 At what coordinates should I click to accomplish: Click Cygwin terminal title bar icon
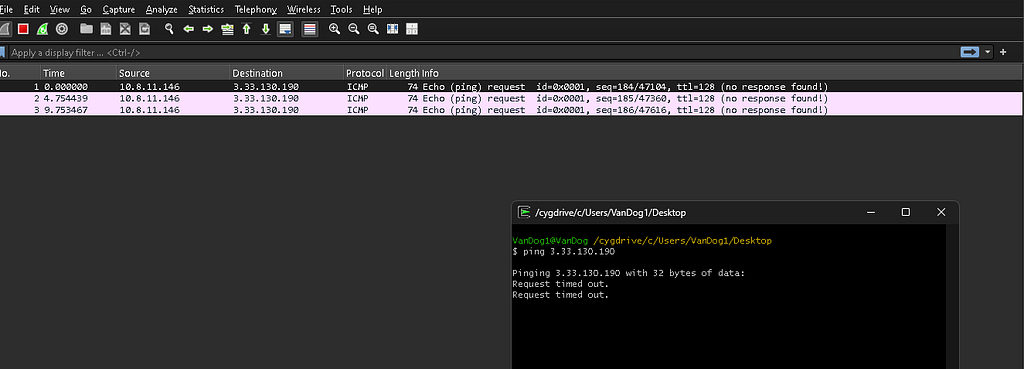523,212
